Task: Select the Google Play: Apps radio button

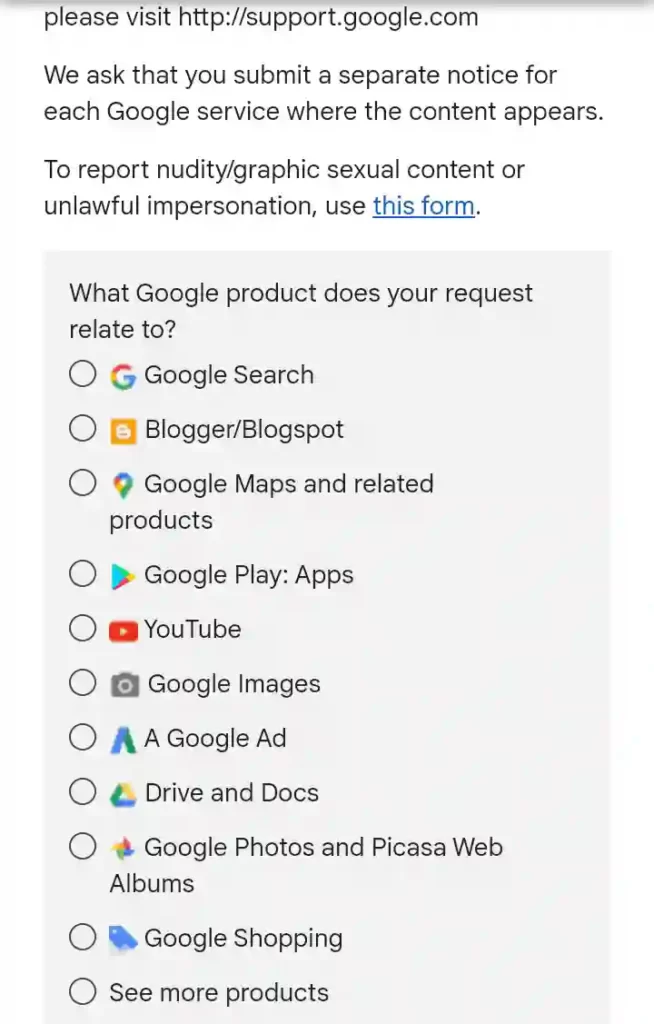Action: (x=83, y=576)
